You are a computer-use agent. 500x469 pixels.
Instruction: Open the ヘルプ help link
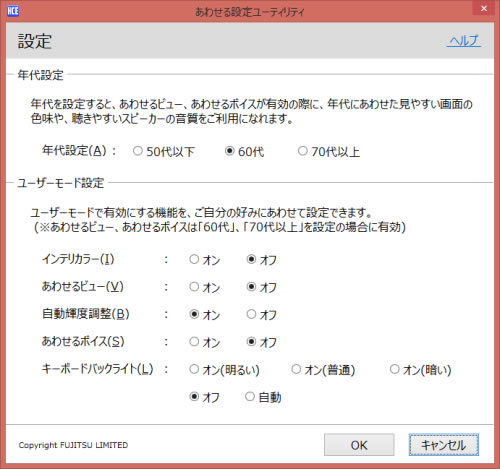[x=464, y=41]
